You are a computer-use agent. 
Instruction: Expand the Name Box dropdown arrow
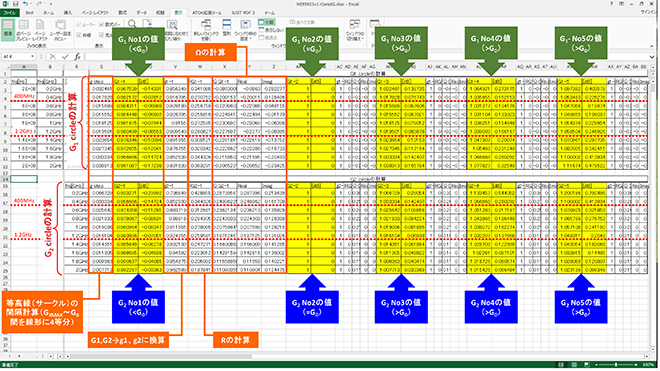(32, 56)
